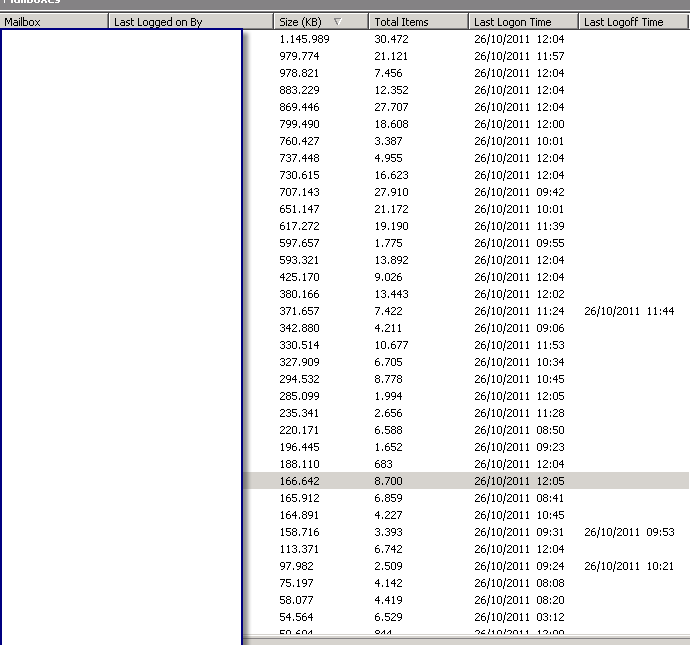This screenshot has width=690, height=645.
Task: Select total items value 27.707
Action: (391, 107)
